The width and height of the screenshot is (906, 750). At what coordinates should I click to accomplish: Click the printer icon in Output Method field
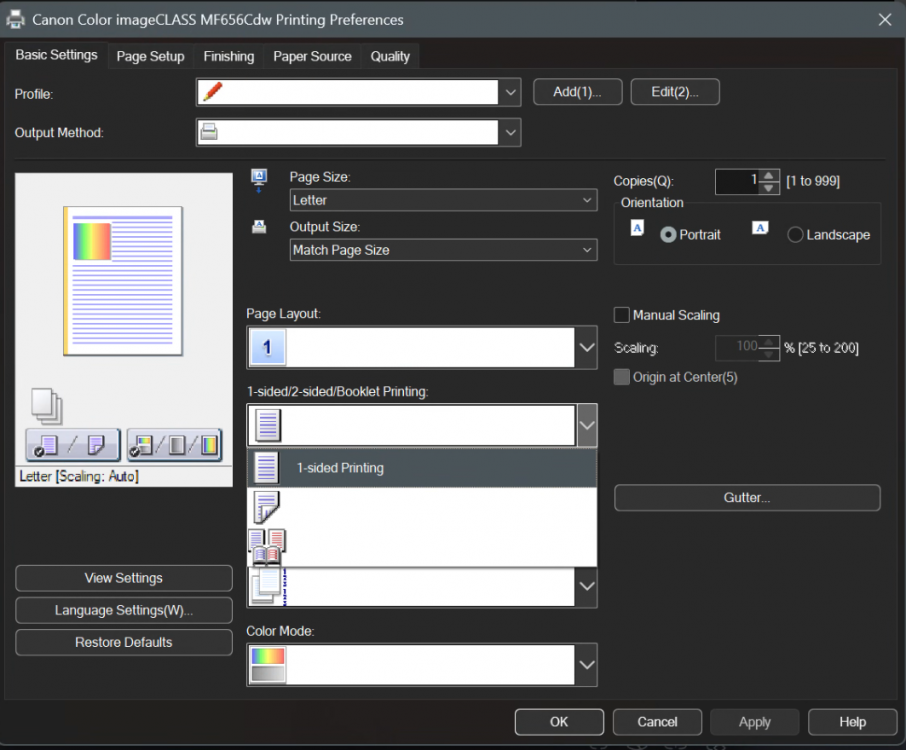click(210, 132)
